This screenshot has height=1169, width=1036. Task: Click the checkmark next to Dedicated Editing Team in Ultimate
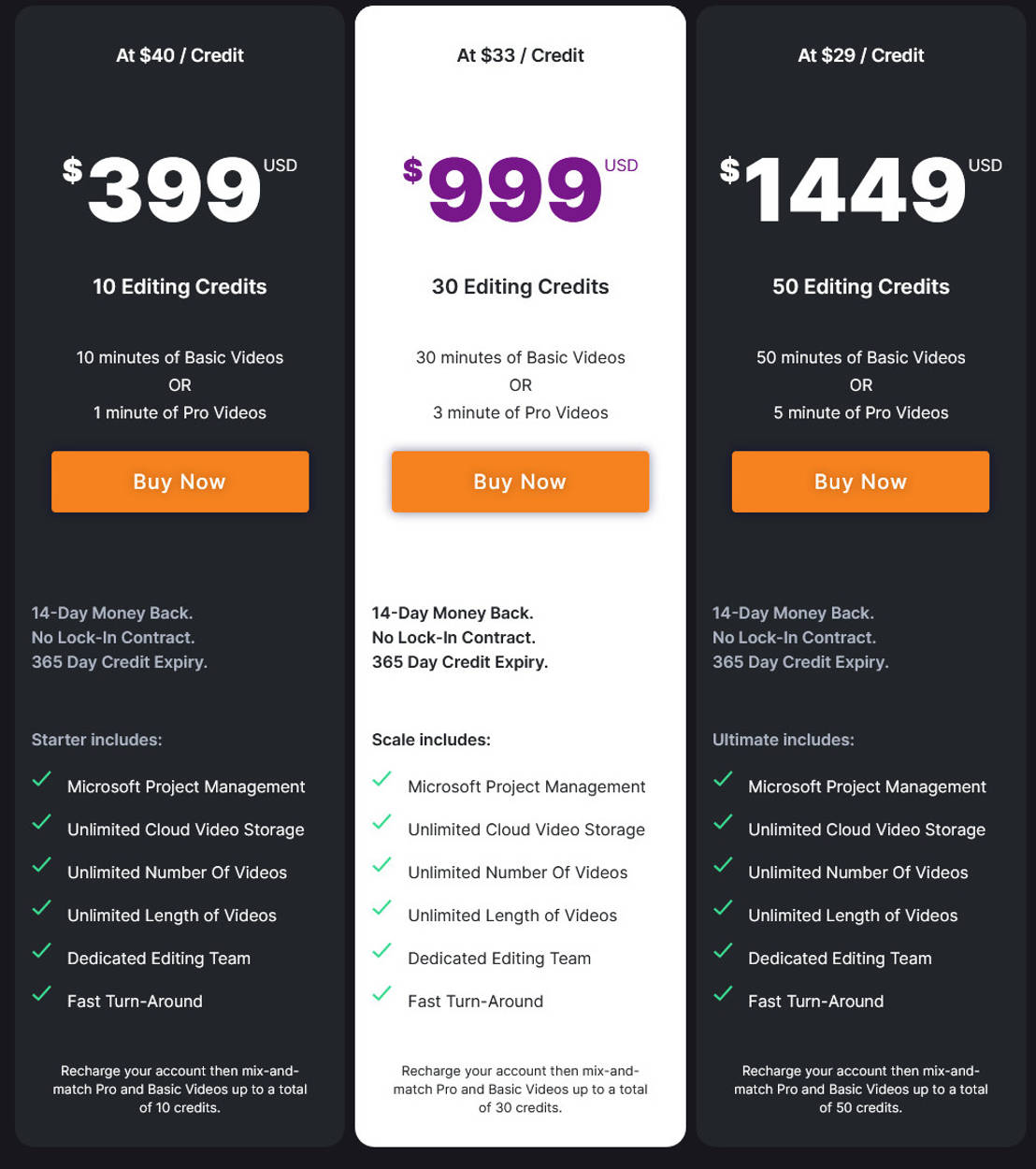coord(722,950)
